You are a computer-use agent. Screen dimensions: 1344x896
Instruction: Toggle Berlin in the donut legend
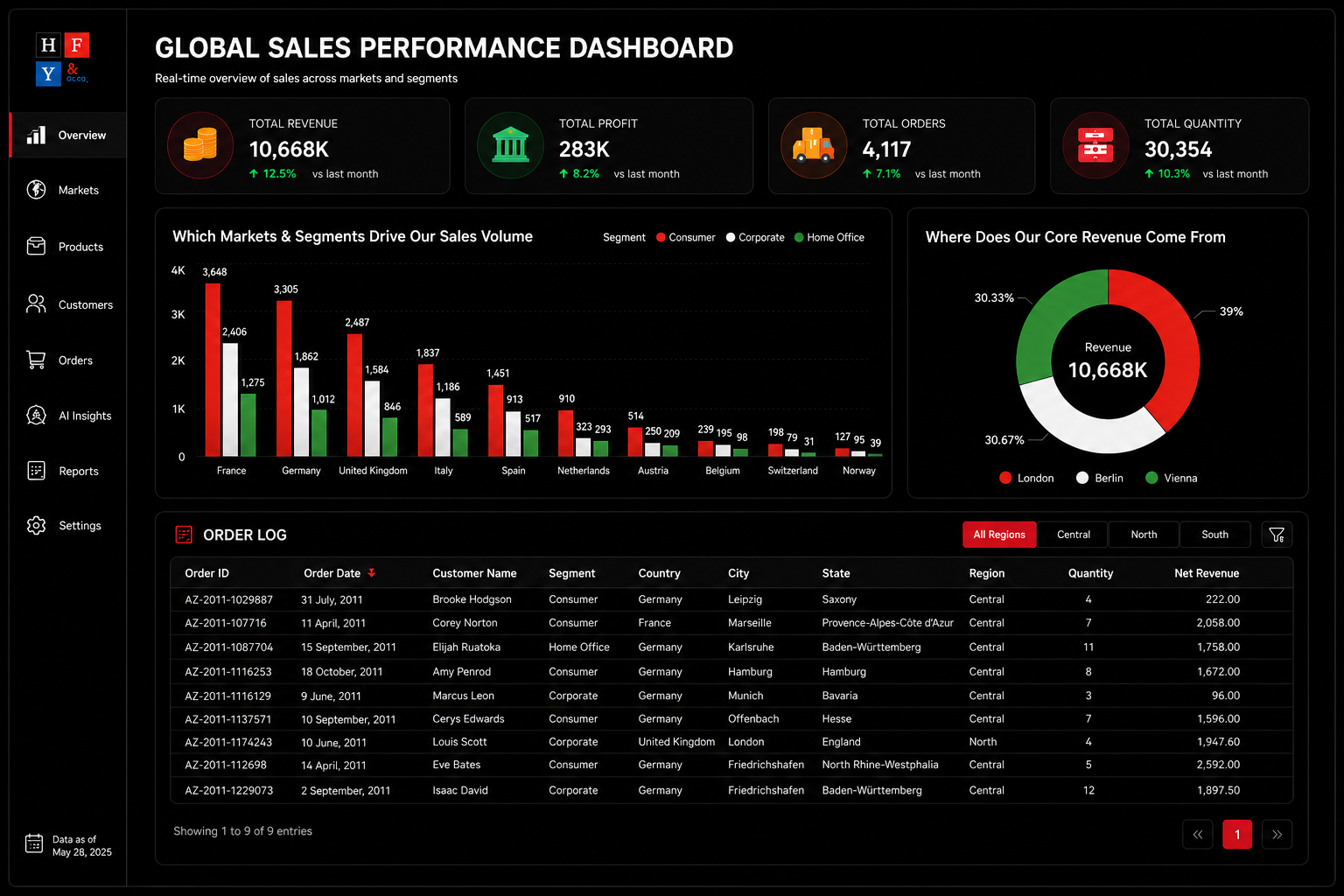1100,478
